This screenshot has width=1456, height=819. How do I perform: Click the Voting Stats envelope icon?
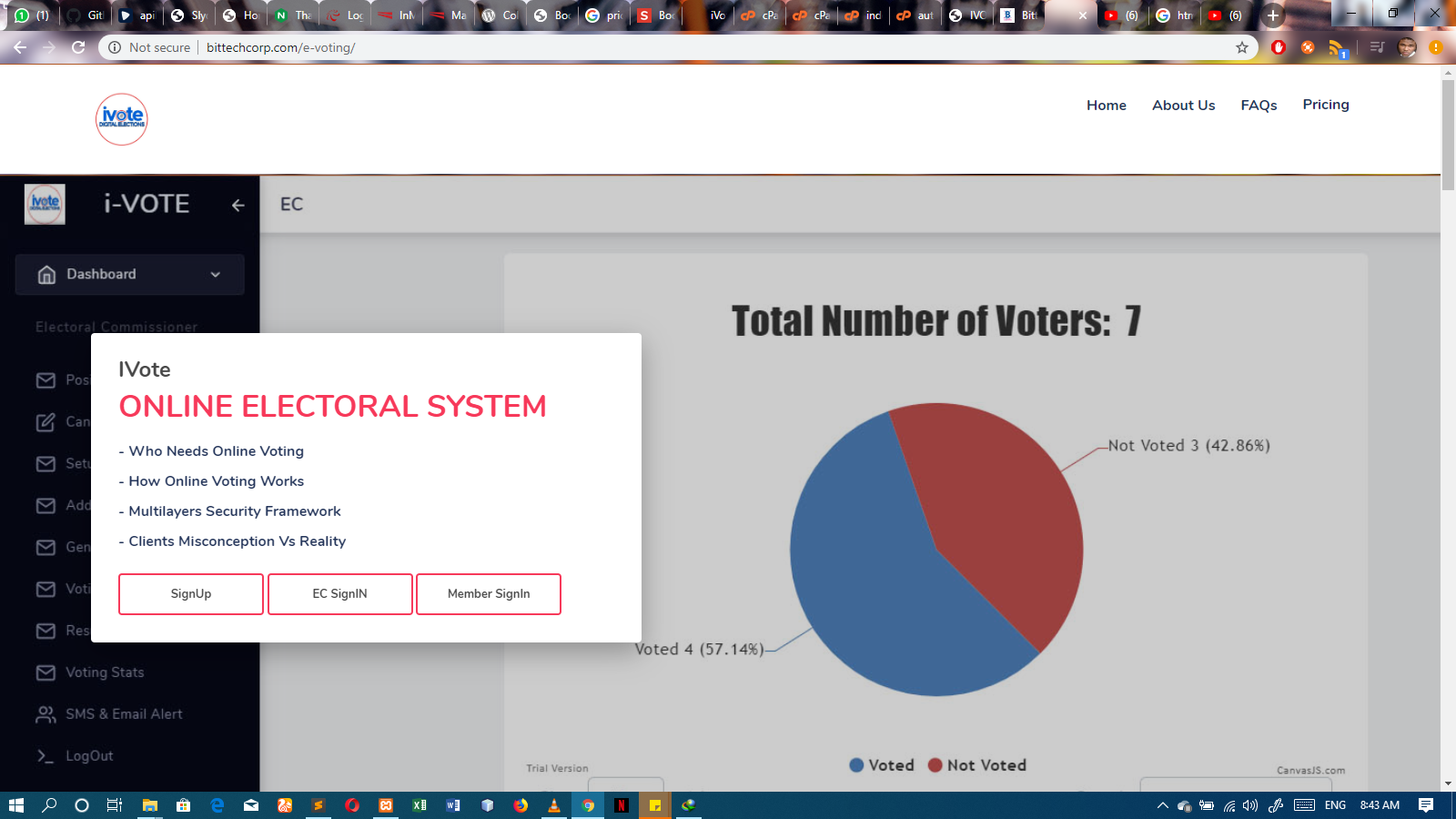(45, 672)
